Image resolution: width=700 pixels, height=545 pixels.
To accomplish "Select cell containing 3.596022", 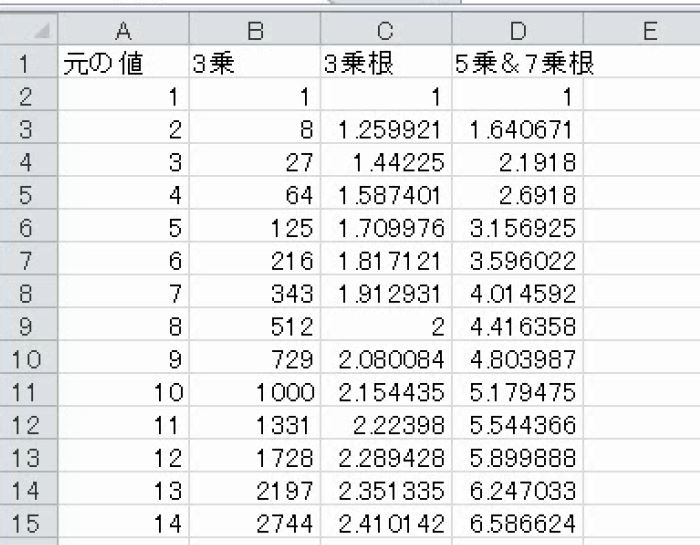I will point(517,258).
